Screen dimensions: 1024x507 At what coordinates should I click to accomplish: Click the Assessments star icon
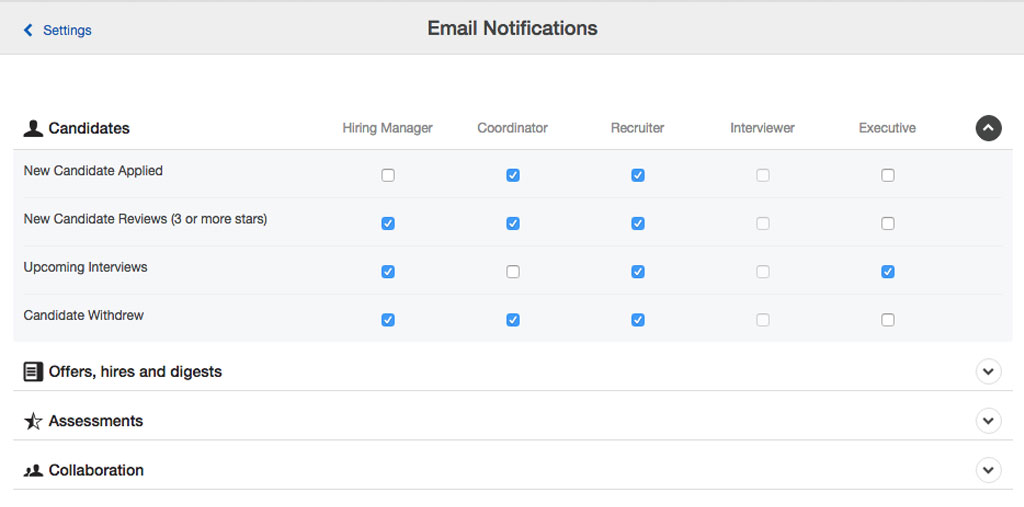33,421
